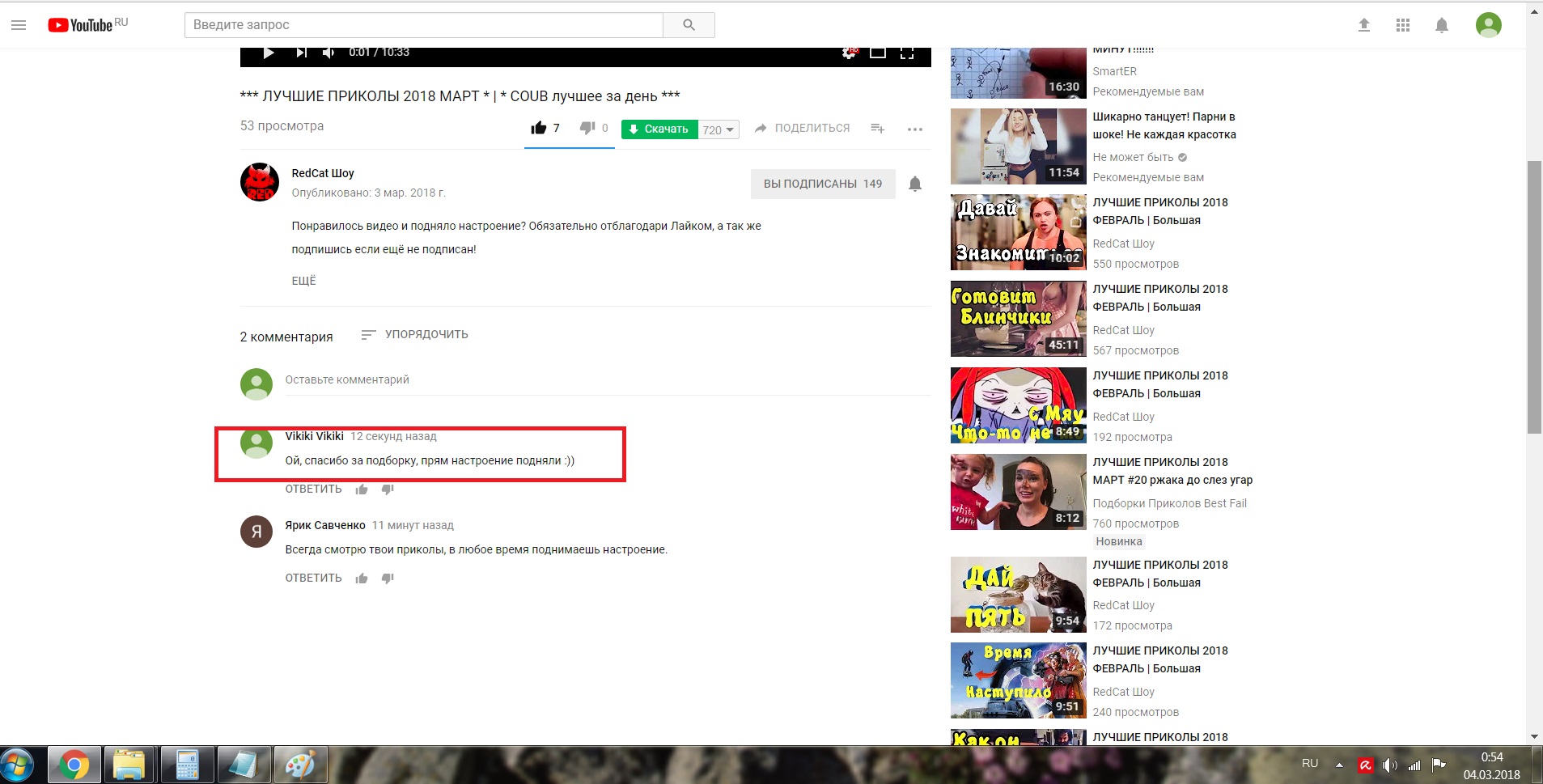
Task: Open the УПОРЯДОЧИТЬ comment sort menu
Action: 414,334
